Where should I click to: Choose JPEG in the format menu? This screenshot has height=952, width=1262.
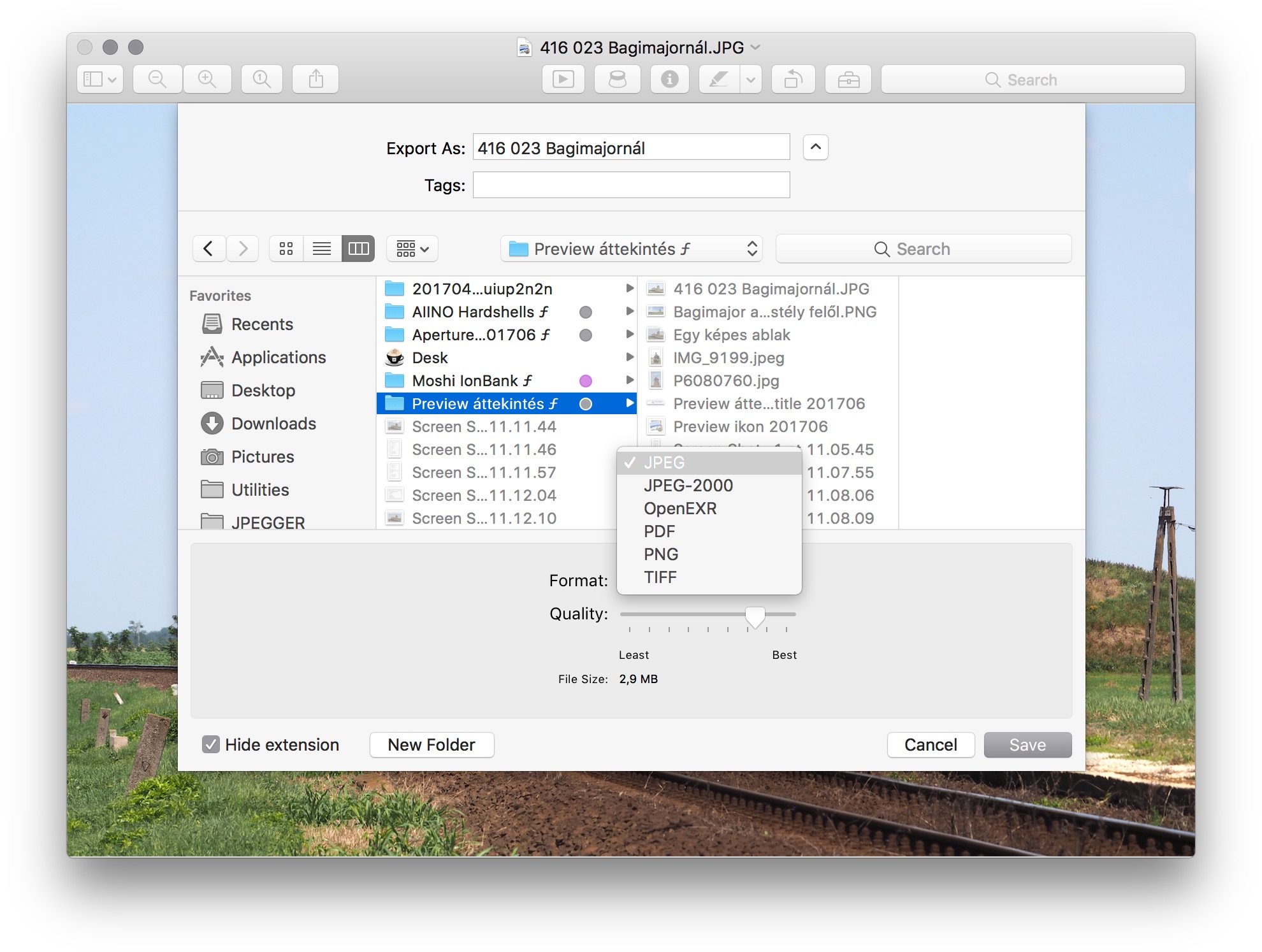click(x=709, y=463)
